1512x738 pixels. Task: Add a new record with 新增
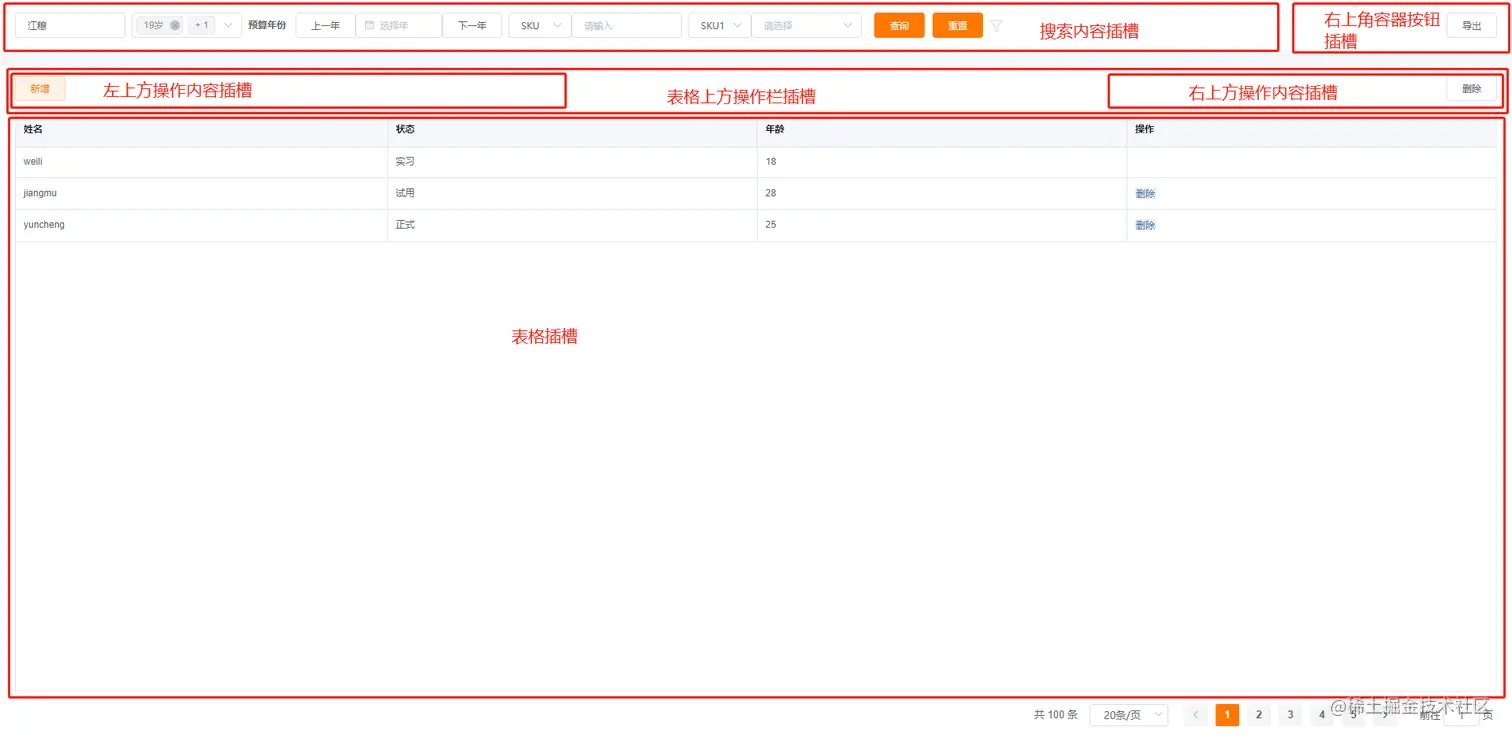40,89
